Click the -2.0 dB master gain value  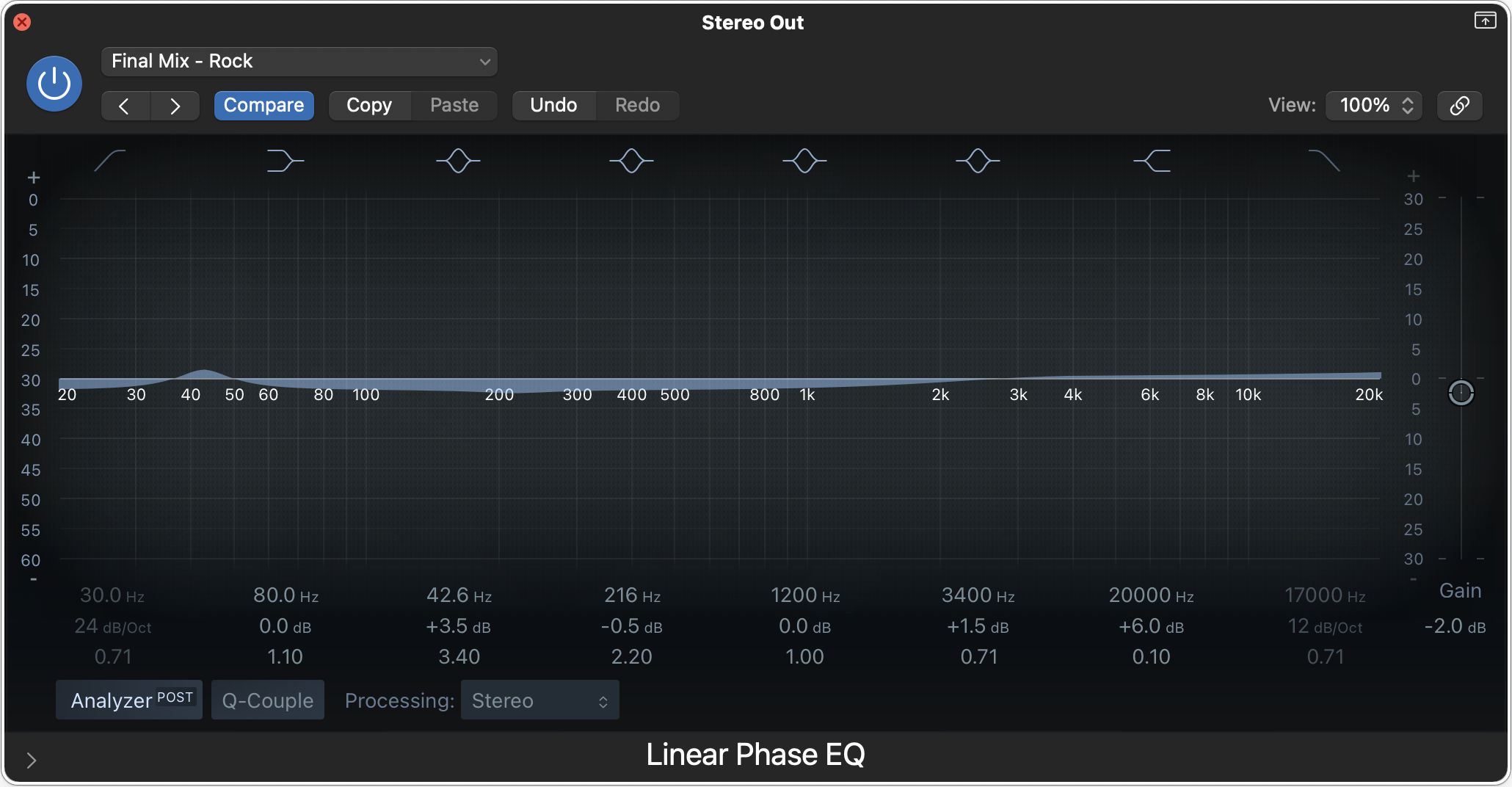click(1455, 626)
